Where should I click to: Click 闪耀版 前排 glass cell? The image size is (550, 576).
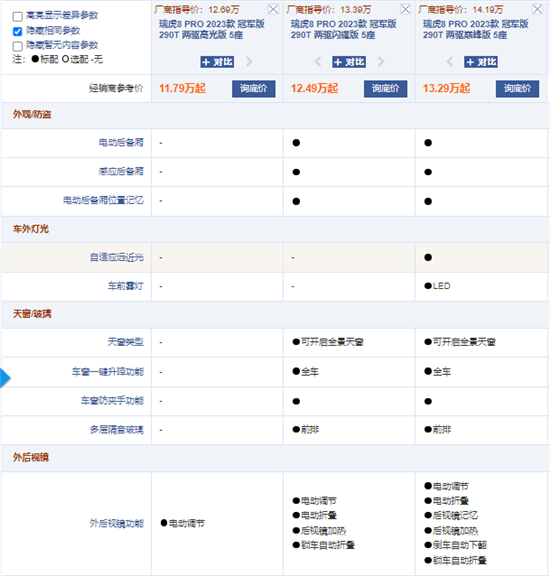pos(306,429)
